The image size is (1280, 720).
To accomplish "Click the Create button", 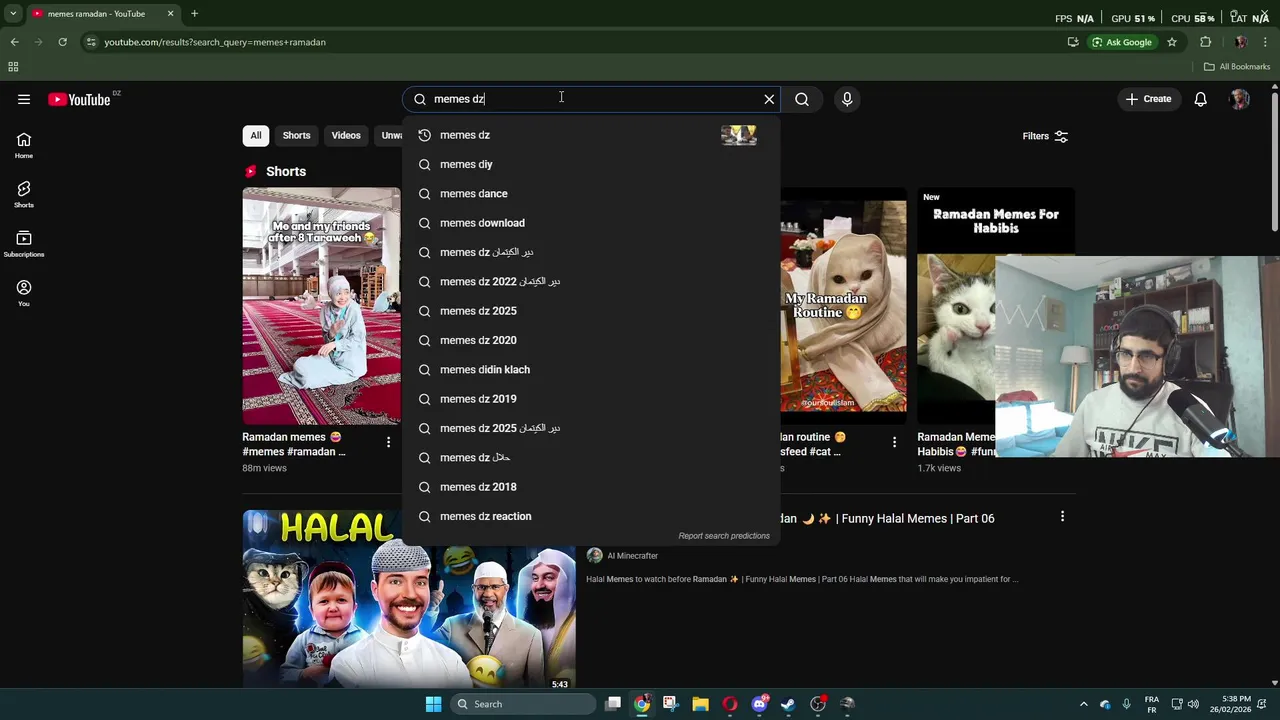I will pyautogui.click(x=1148, y=99).
